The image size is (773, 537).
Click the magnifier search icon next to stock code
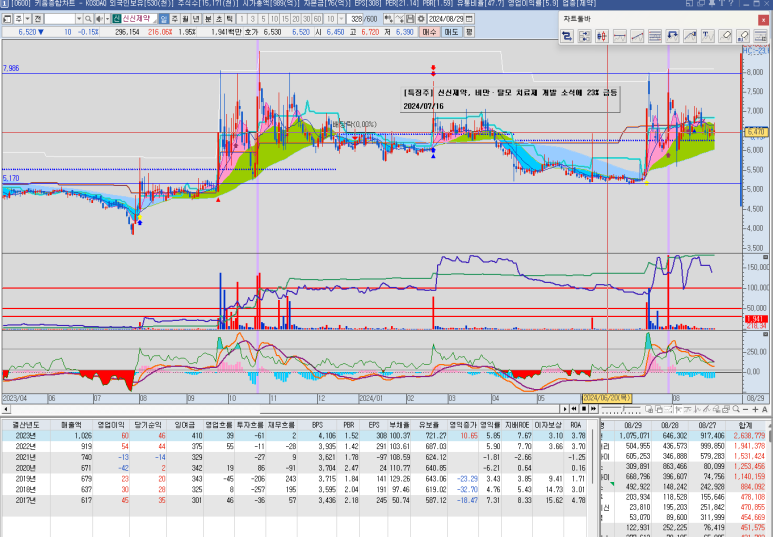pyautogui.click(x=88, y=19)
